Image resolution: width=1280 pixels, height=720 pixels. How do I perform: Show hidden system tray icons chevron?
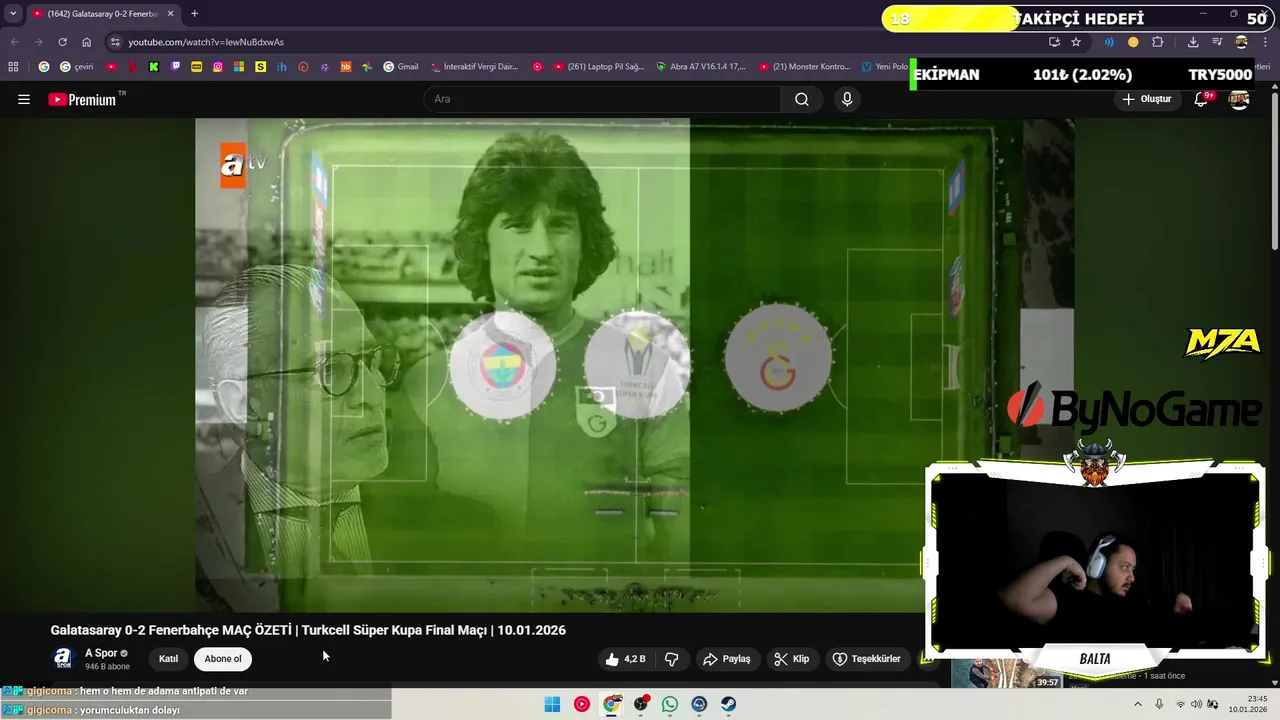[1138, 704]
